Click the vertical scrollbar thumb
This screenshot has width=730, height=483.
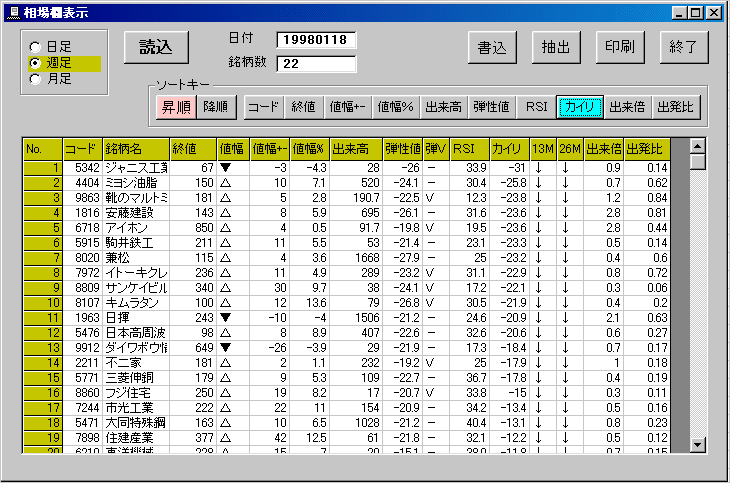click(697, 163)
